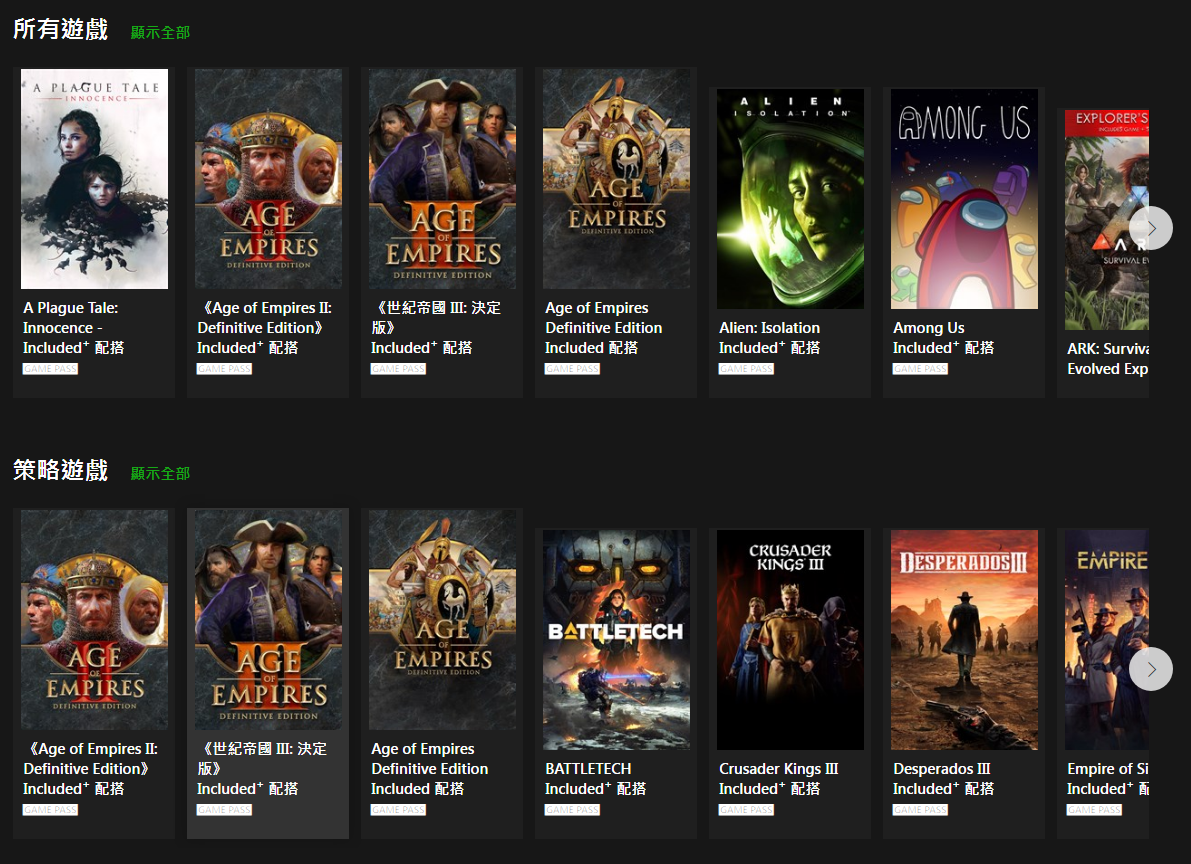
Task: Click GAME PASS badge under Alien: Isolation
Action: point(746,369)
